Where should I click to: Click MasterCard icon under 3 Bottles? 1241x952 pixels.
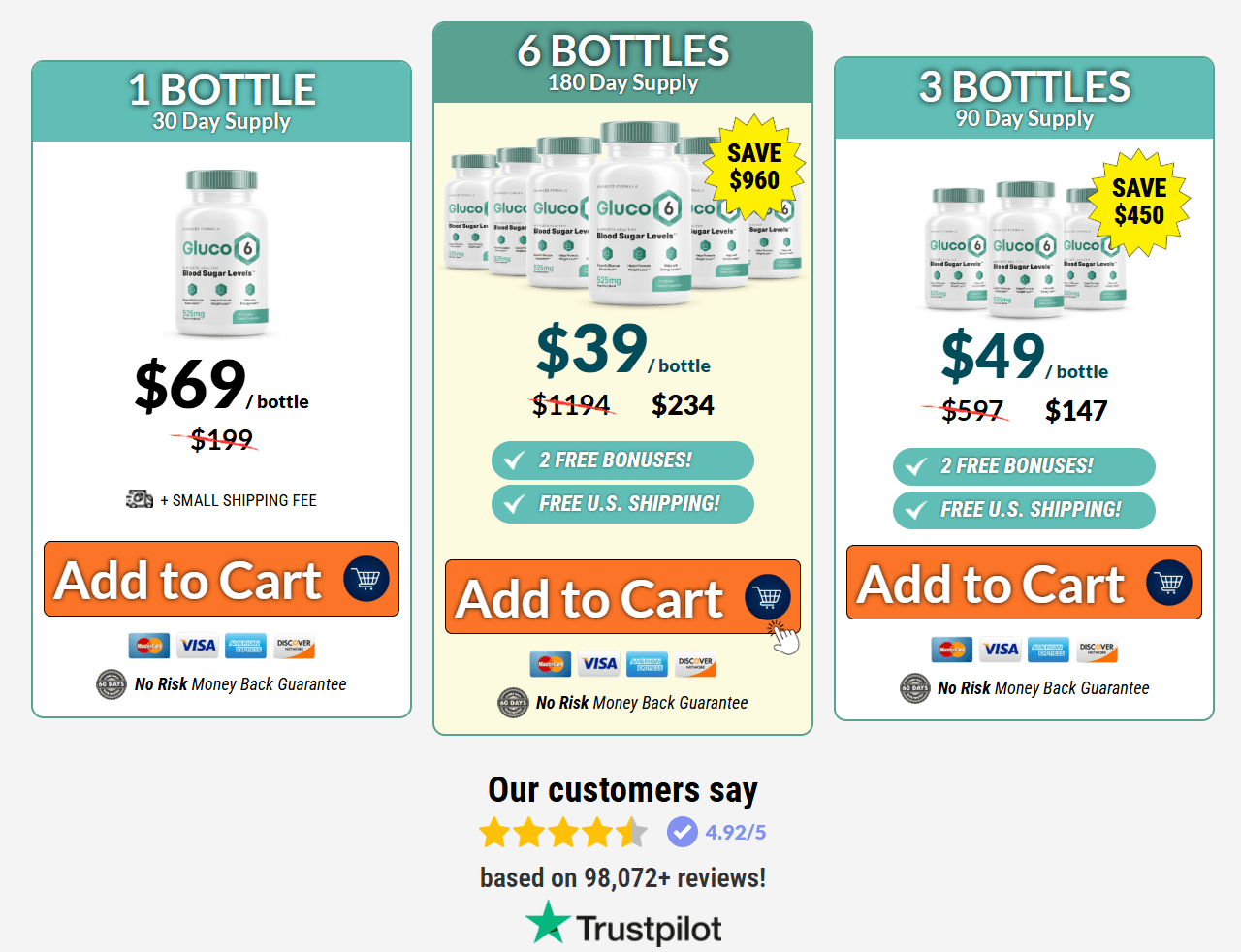(x=951, y=650)
